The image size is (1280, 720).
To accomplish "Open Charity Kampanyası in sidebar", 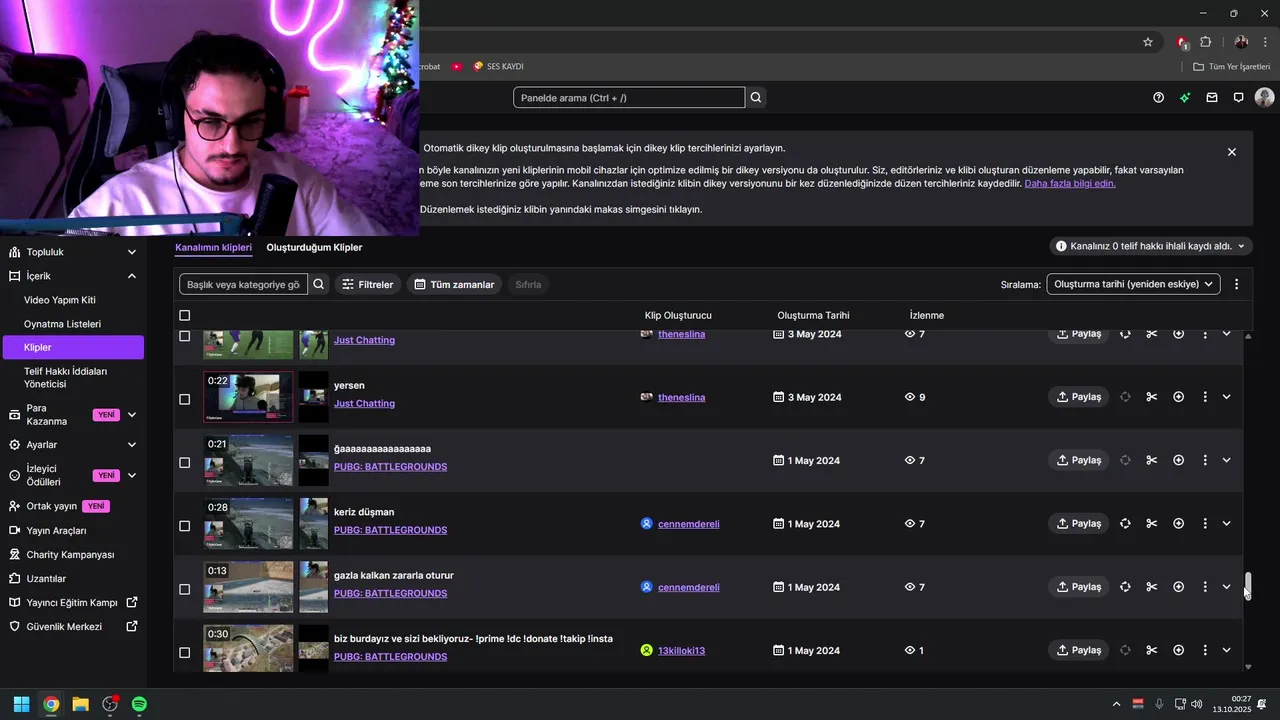I will point(70,555).
